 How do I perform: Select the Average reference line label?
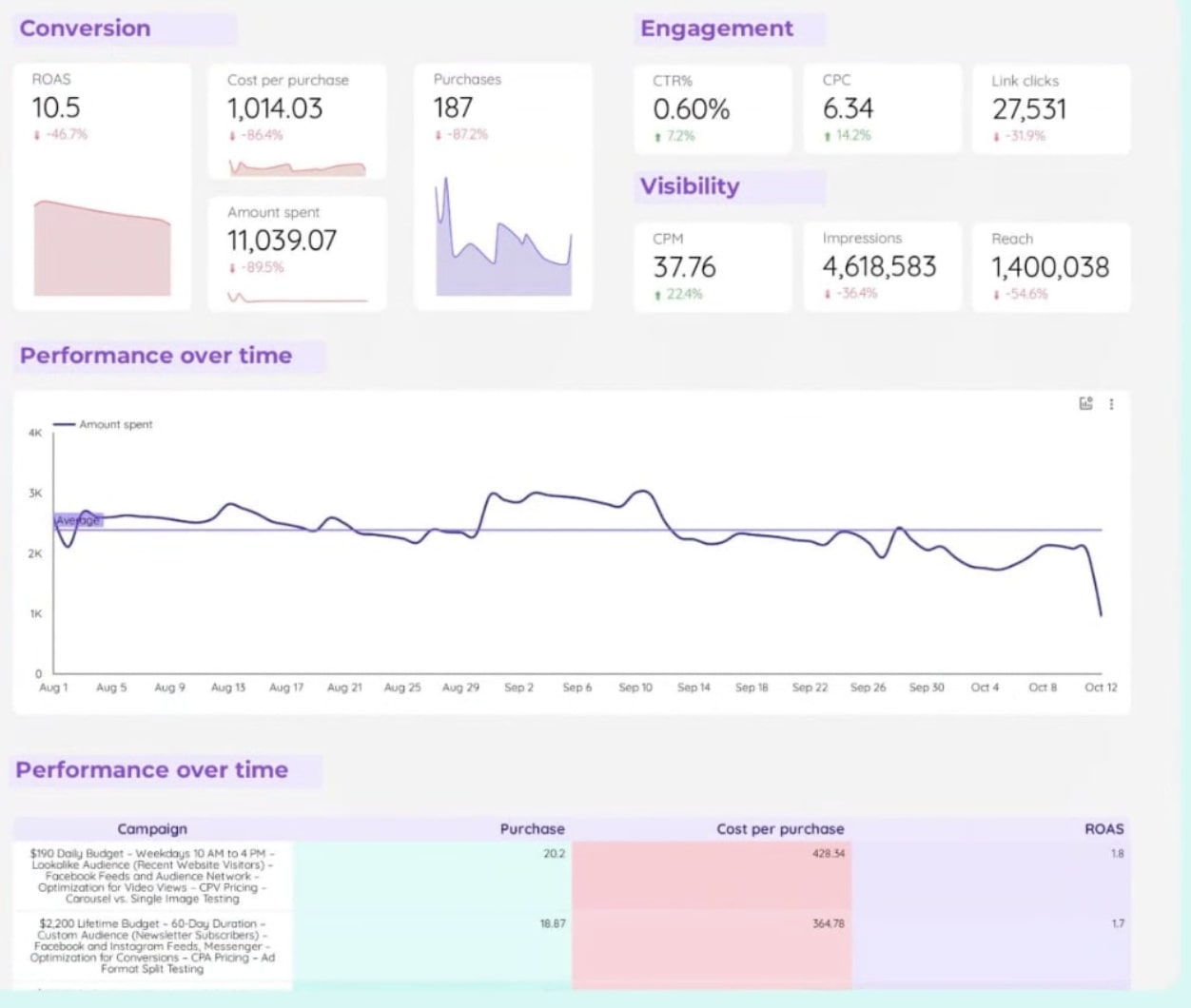coord(78,520)
